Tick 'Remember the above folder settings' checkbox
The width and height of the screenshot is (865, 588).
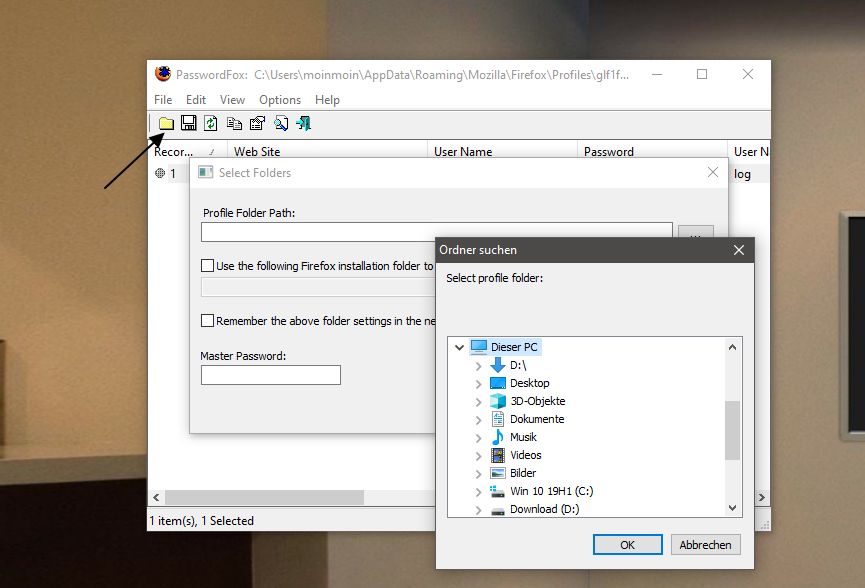coord(207,320)
